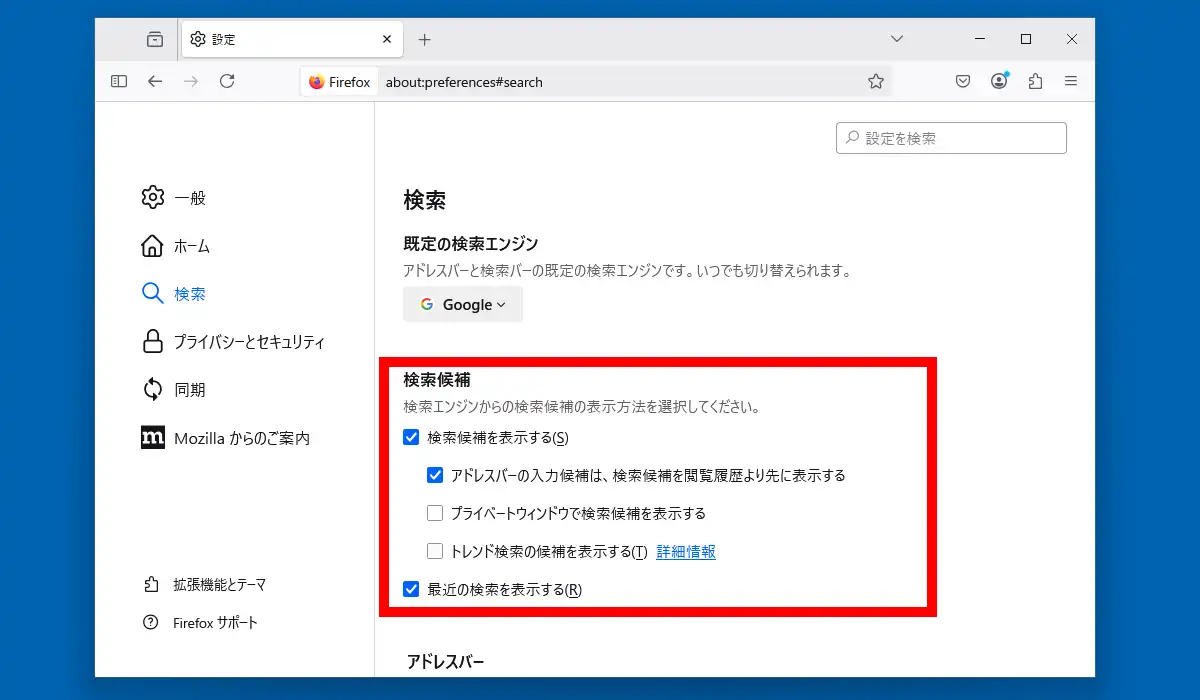Open the Google default search engine dropdown
This screenshot has height=700, width=1200.
tap(463, 304)
